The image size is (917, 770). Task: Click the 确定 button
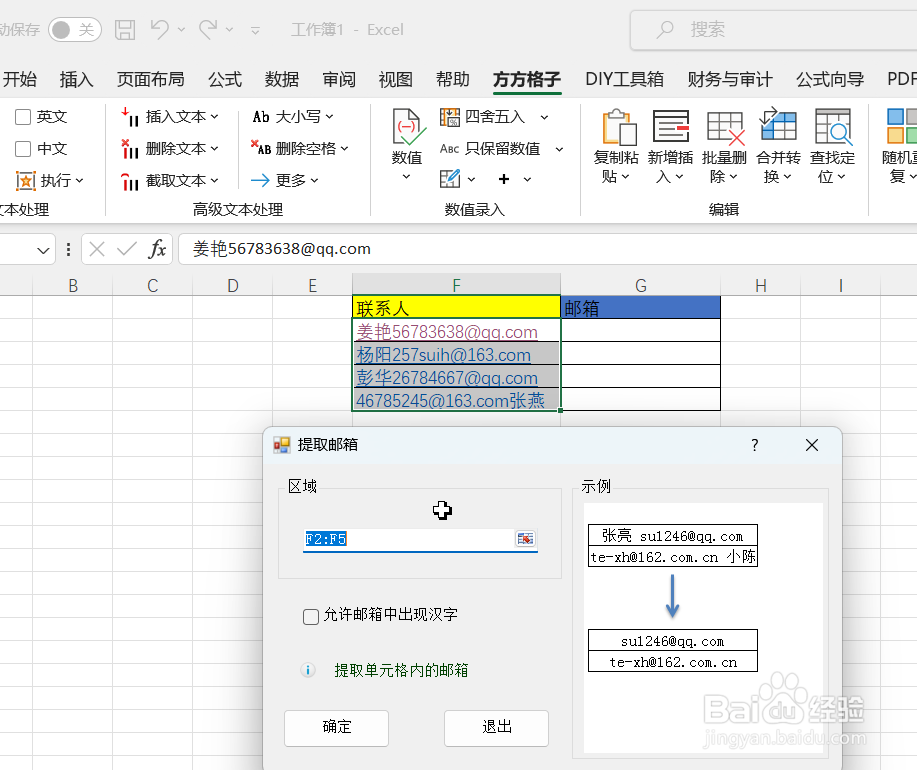(x=336, y=727)
